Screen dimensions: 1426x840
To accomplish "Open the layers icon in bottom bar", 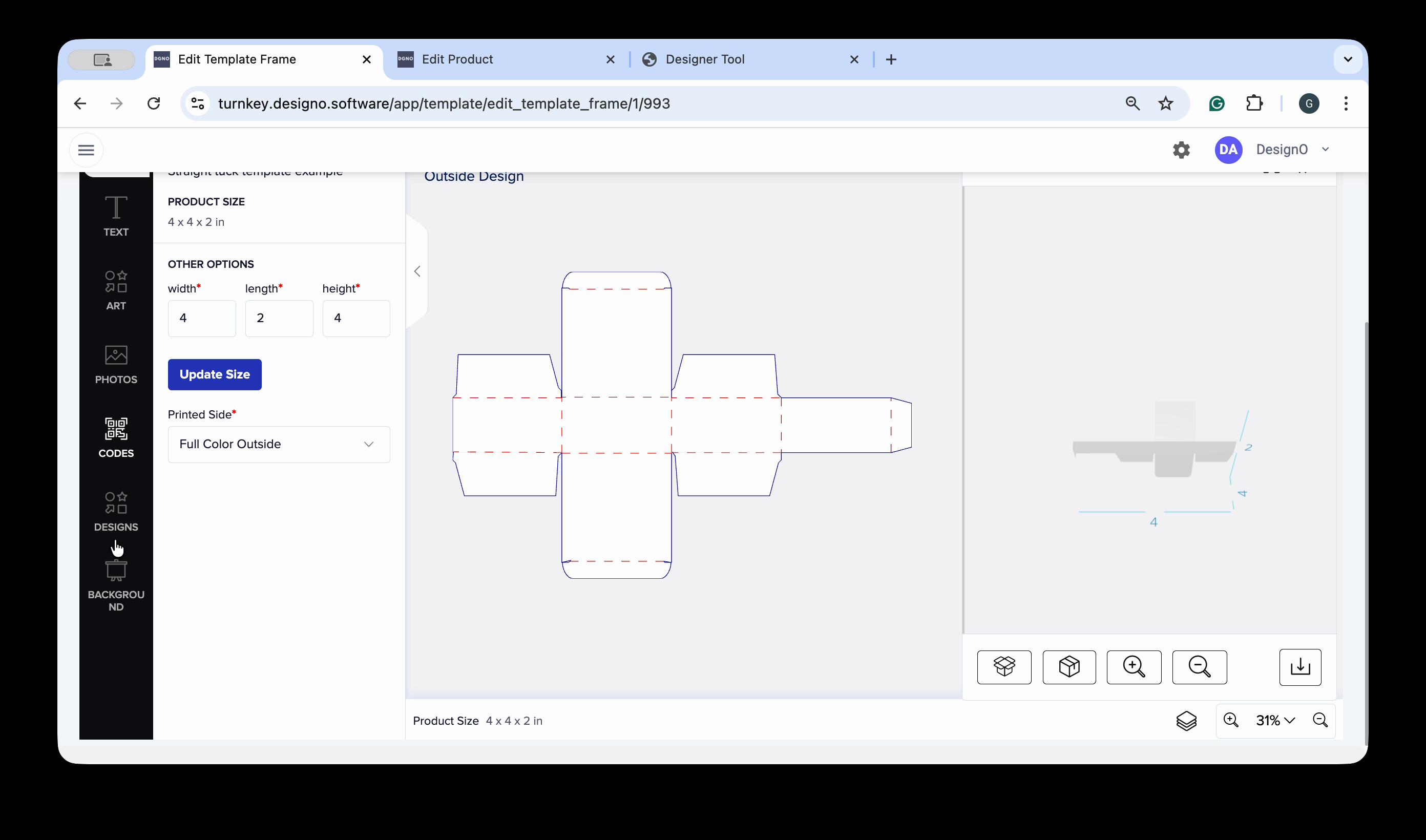I will tap(1186, 720).
